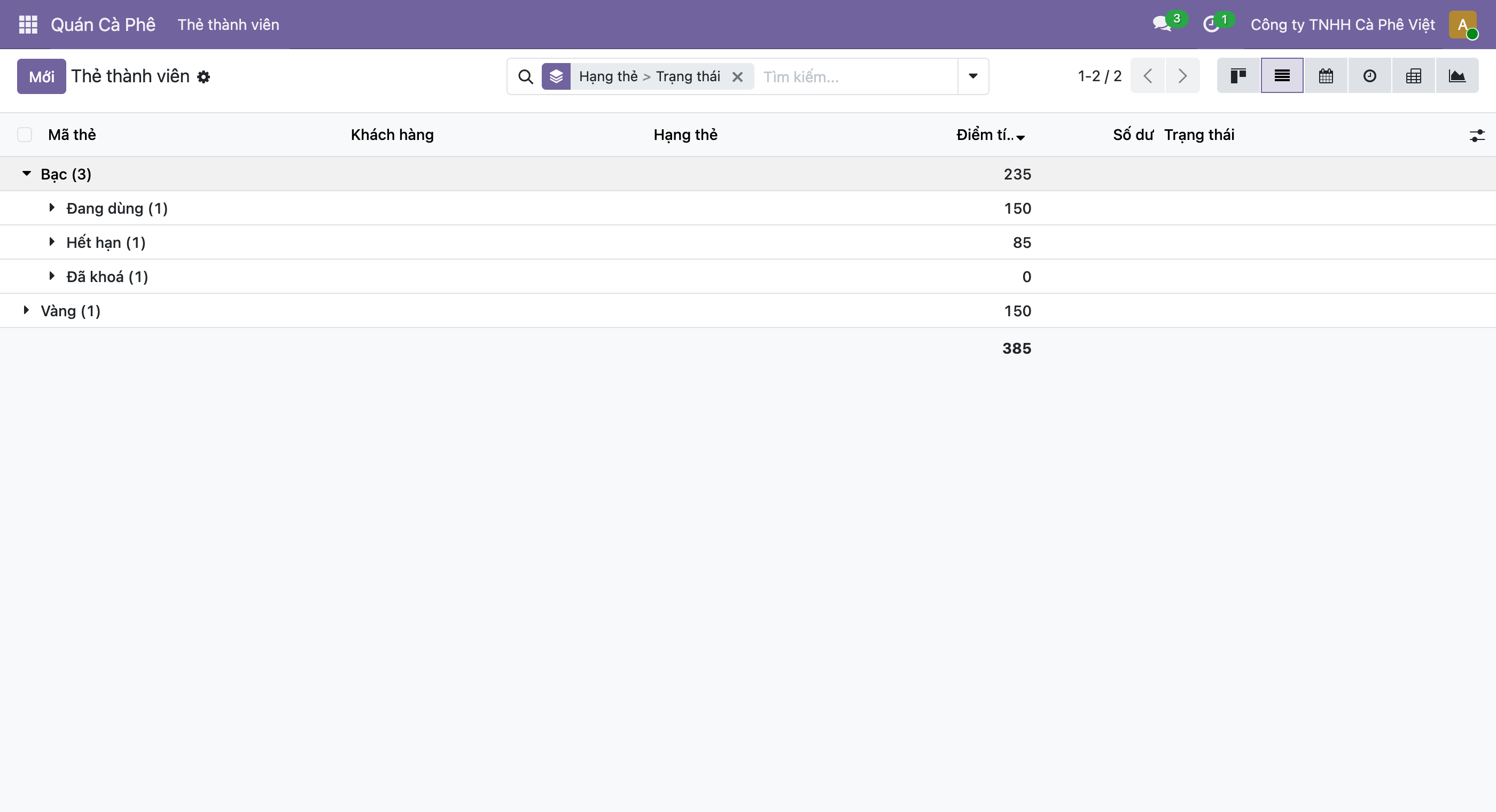Go to the previous page of records
Viewport: 1496px width, 812px height.
pos(1148,75)
